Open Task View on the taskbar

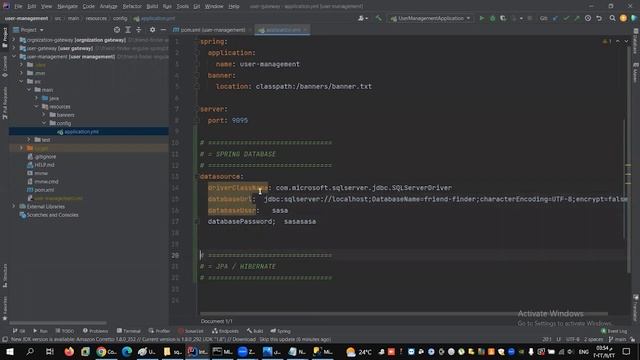(50, 351)
